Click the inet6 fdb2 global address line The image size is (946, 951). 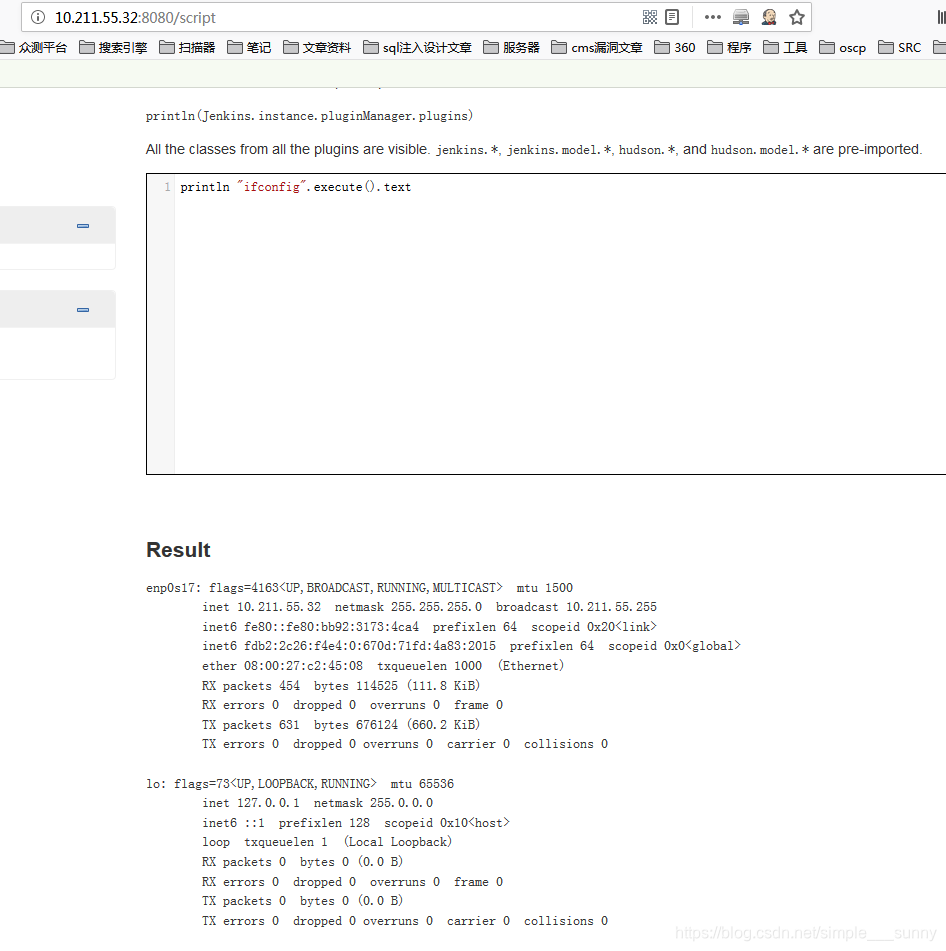tap(471, 646)
